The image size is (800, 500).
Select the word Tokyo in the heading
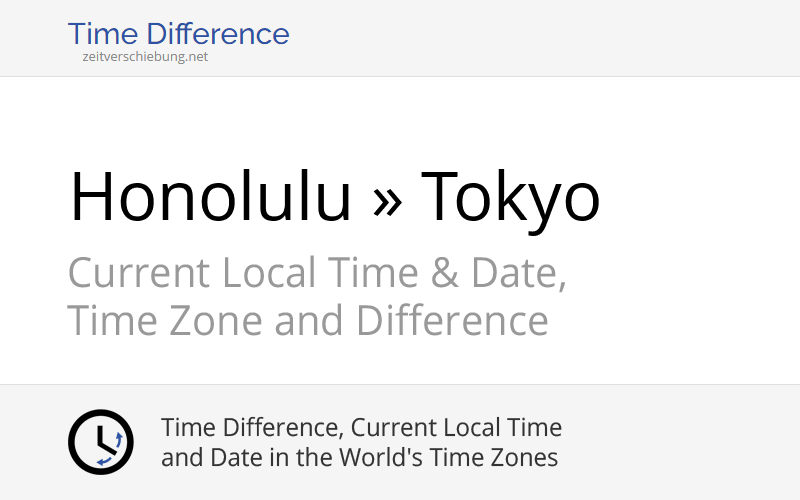tap(510, 196)
